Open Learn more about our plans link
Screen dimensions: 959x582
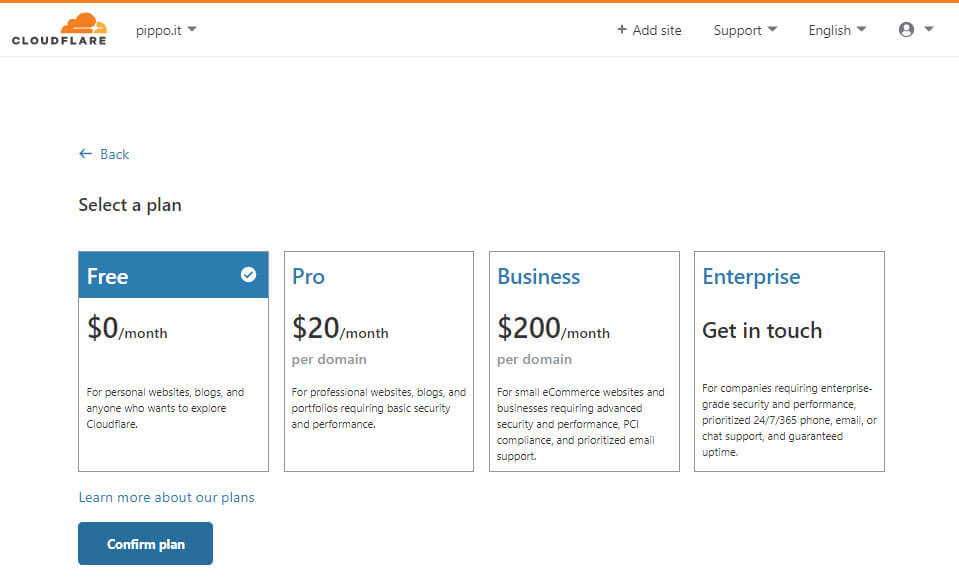click(166, 497)
